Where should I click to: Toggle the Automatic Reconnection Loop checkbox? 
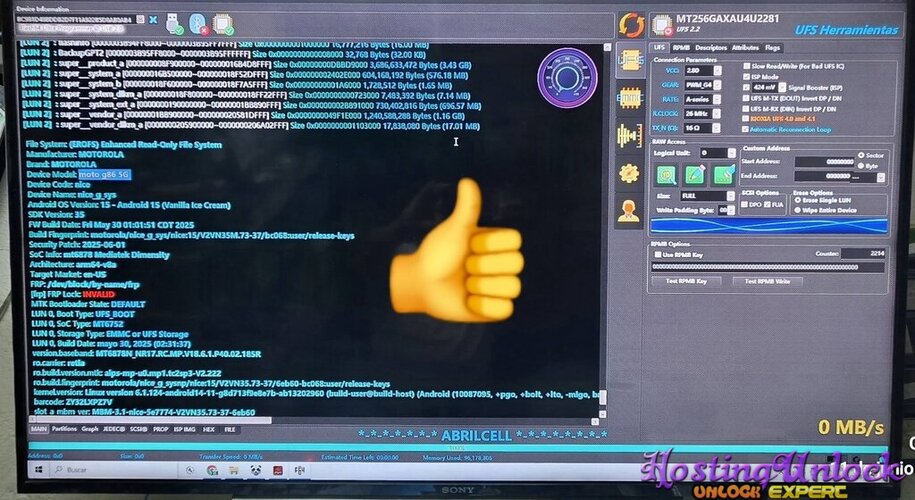click(745, 130)
